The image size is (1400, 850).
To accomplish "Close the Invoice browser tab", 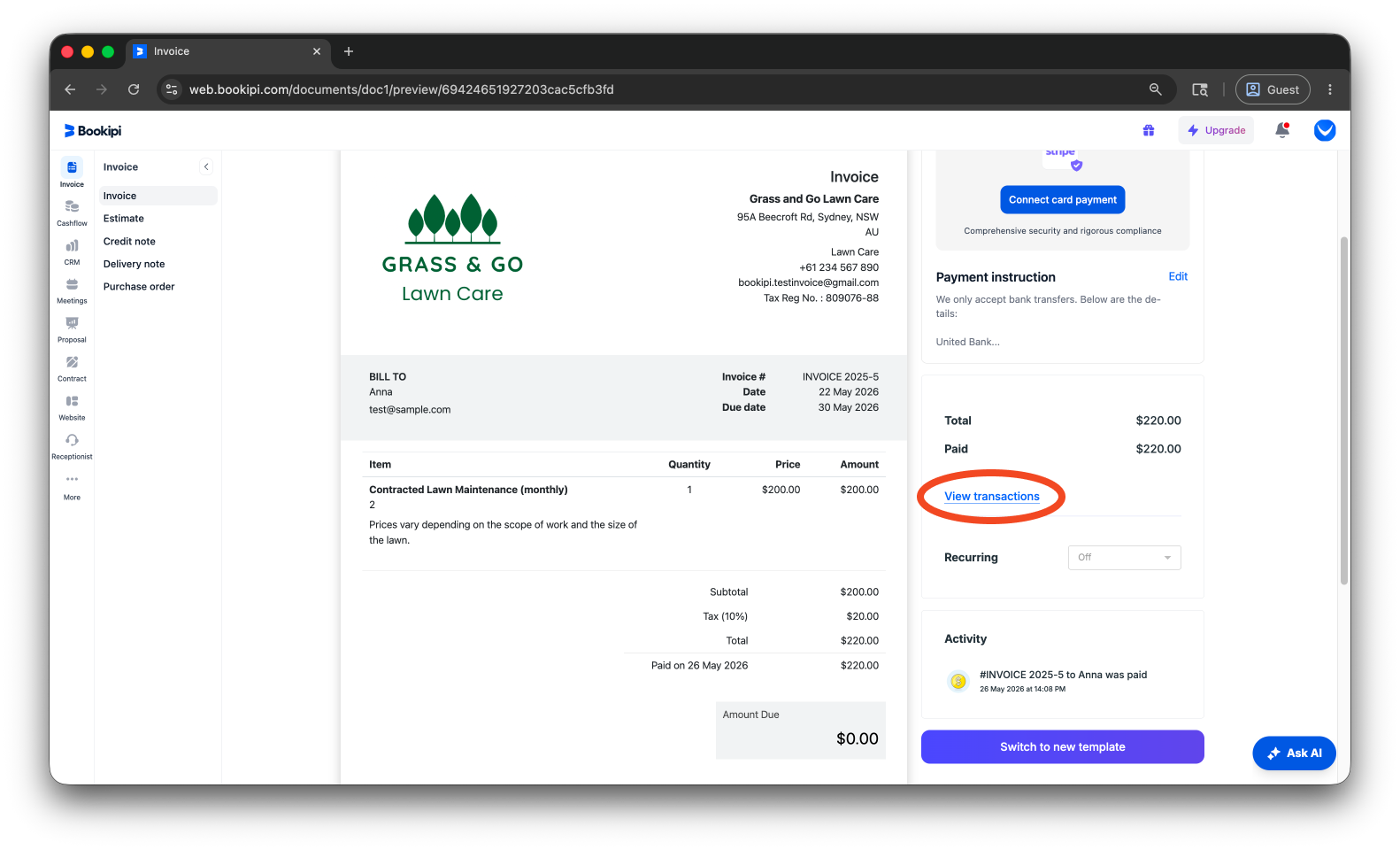I will (317, 51).
